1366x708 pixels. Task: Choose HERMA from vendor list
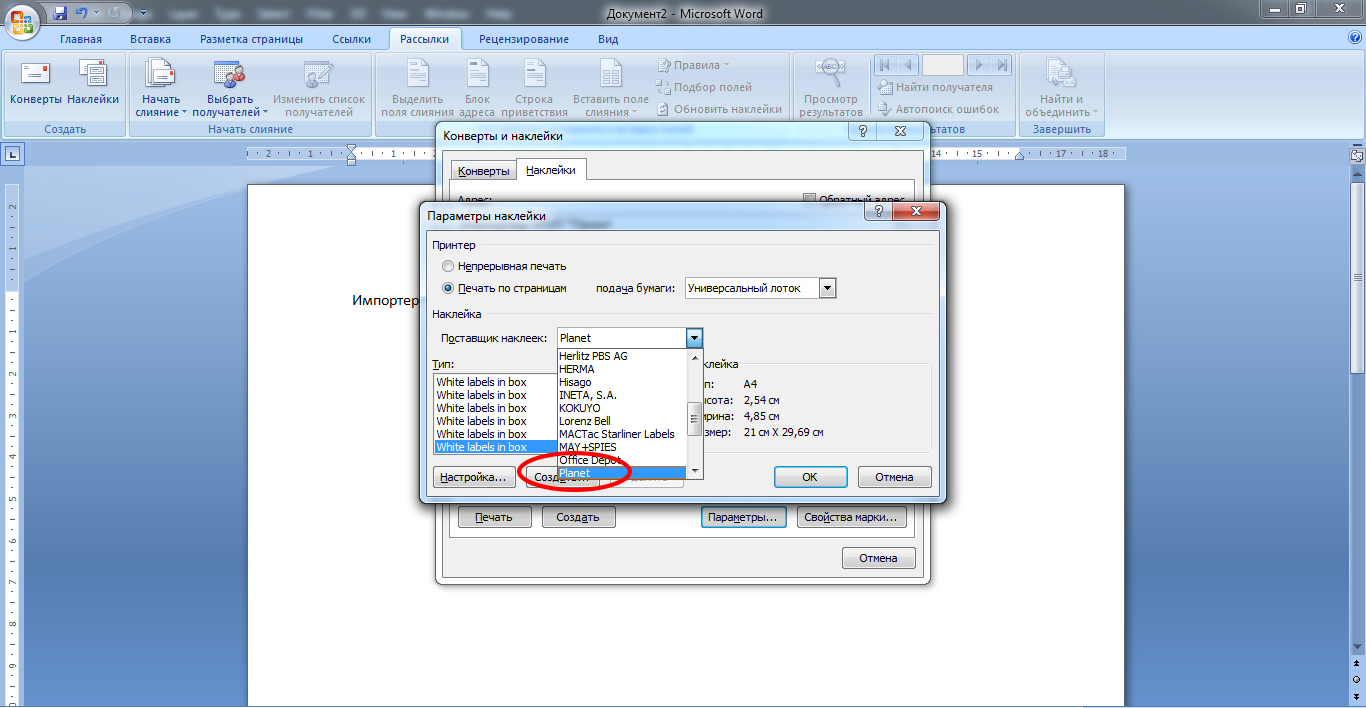pos(622,369)
